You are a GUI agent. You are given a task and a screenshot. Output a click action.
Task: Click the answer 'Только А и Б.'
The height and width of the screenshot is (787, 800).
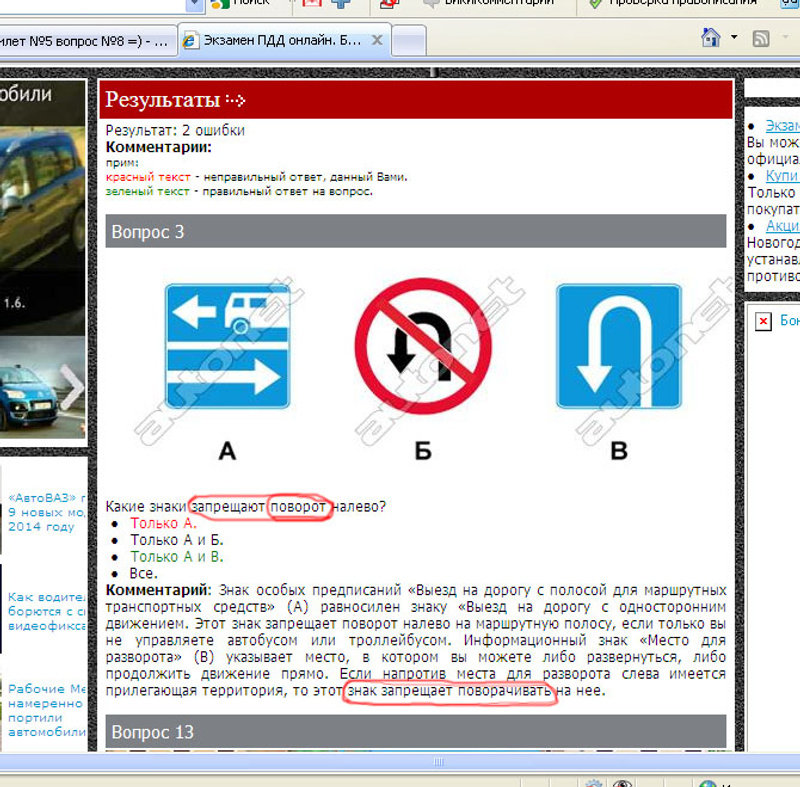pos(177,540)
